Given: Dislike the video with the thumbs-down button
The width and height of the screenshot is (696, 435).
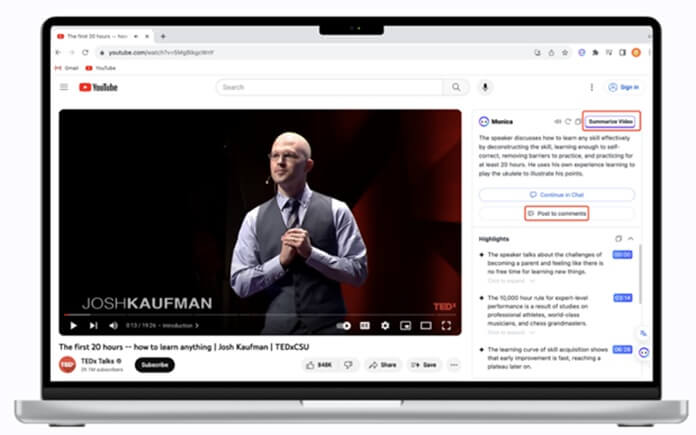Looking at the screenshot, I should click(x=348, y=365).
